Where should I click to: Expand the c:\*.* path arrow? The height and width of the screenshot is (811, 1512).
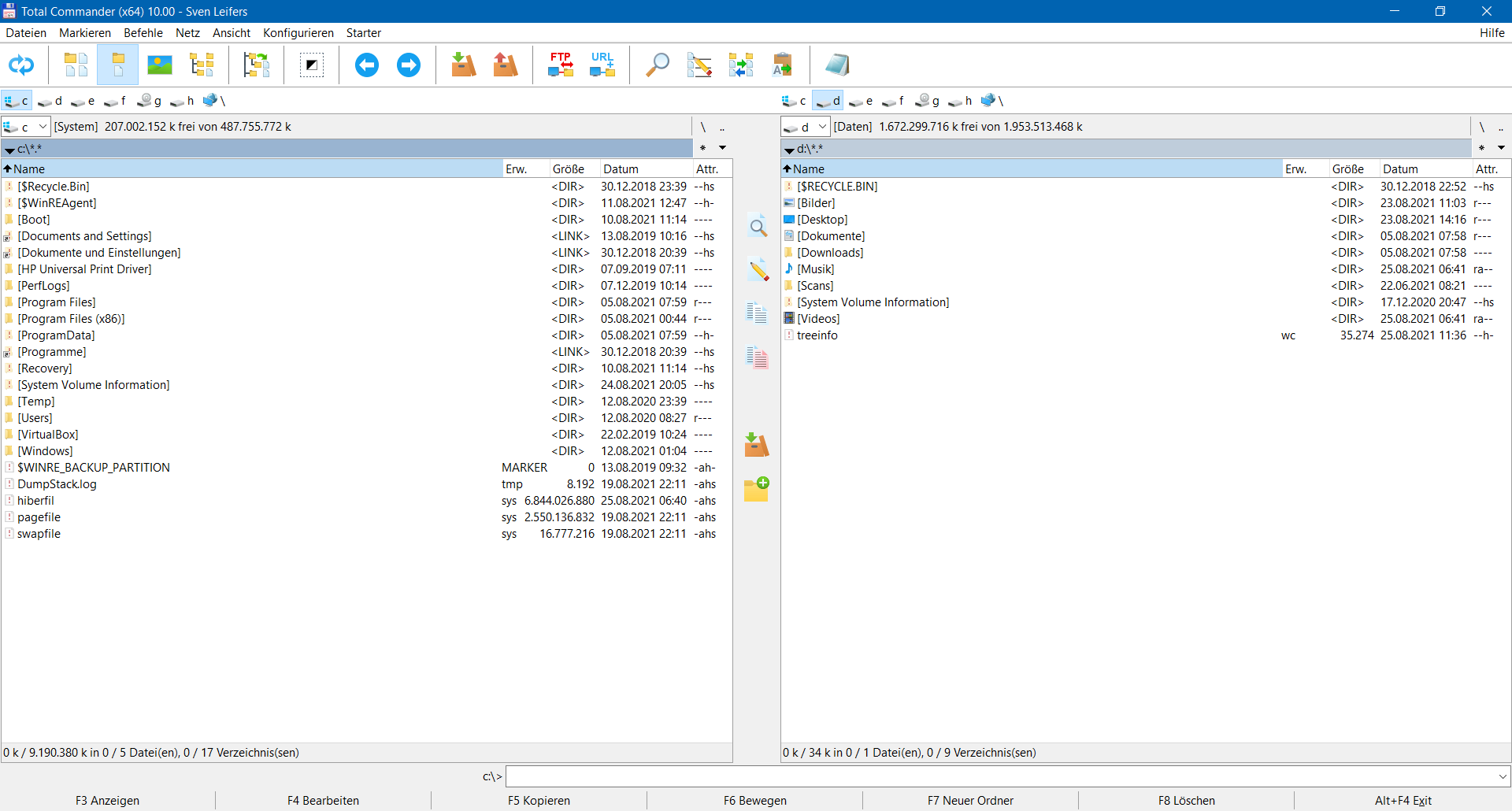9,150
